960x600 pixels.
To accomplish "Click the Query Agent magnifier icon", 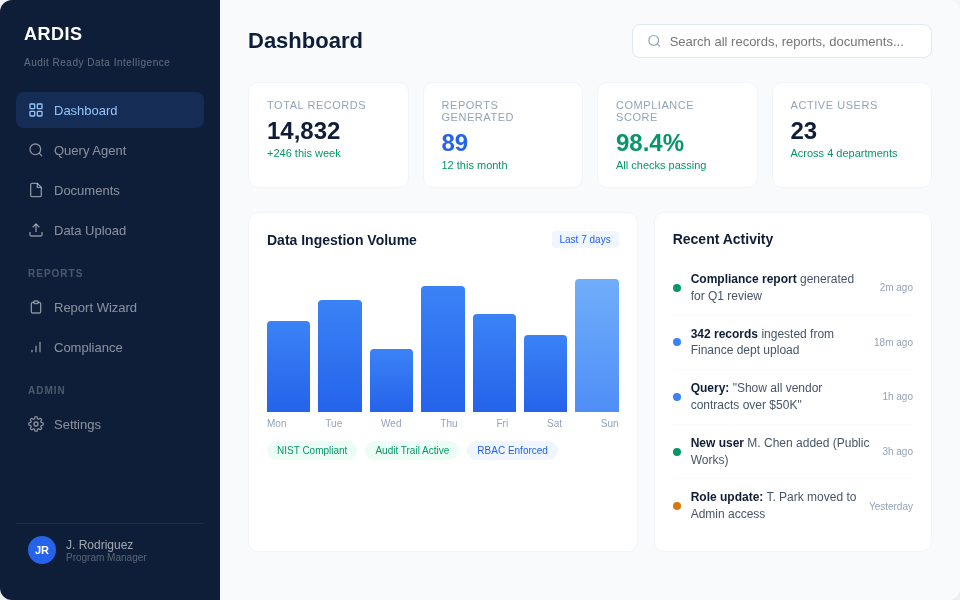I will point(36,150).
